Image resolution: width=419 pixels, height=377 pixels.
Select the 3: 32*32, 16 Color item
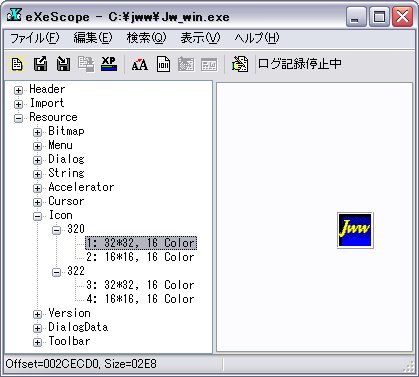coord(140,285)
